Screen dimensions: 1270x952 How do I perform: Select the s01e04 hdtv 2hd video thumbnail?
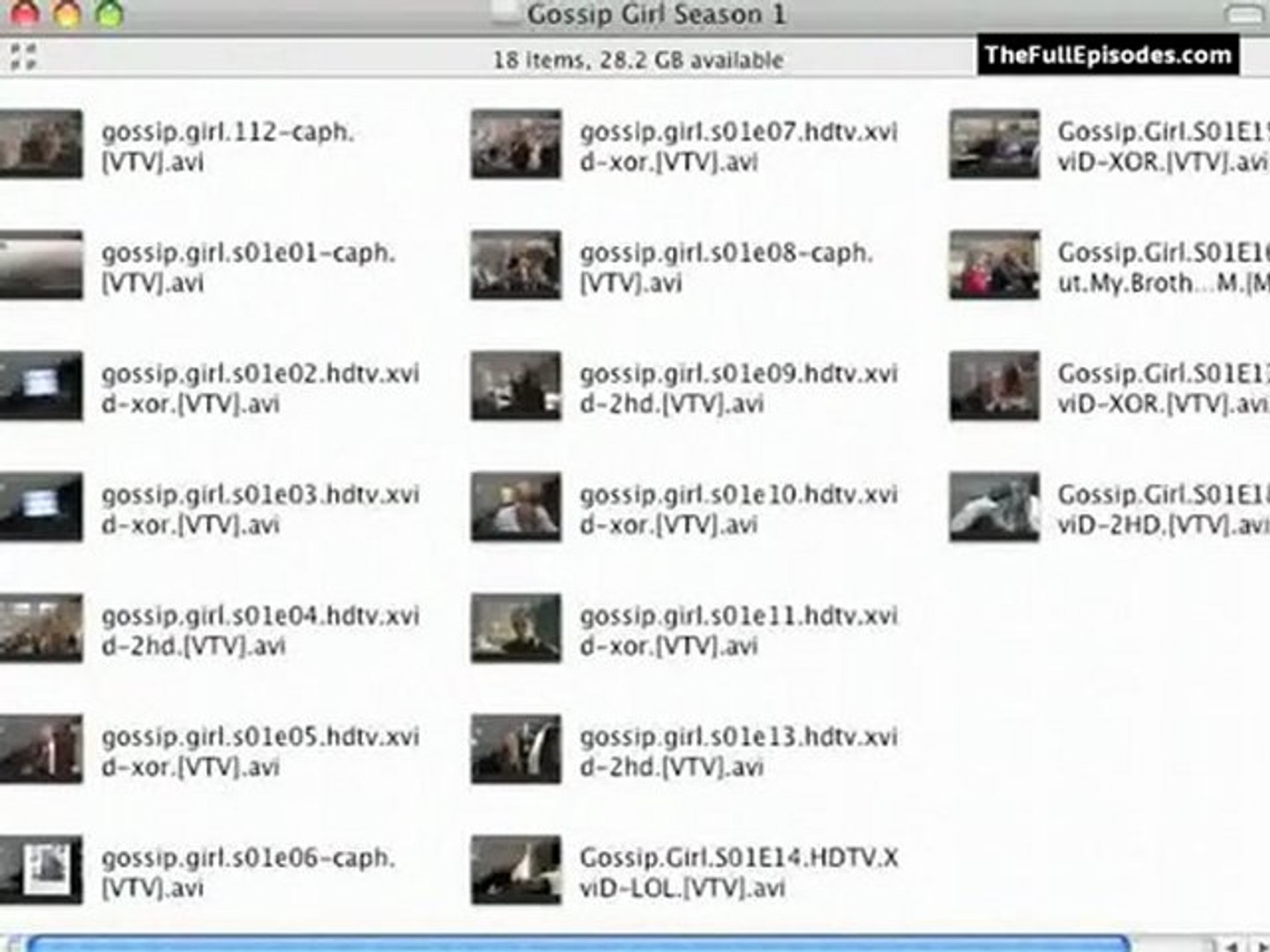(x=41, y=628)
